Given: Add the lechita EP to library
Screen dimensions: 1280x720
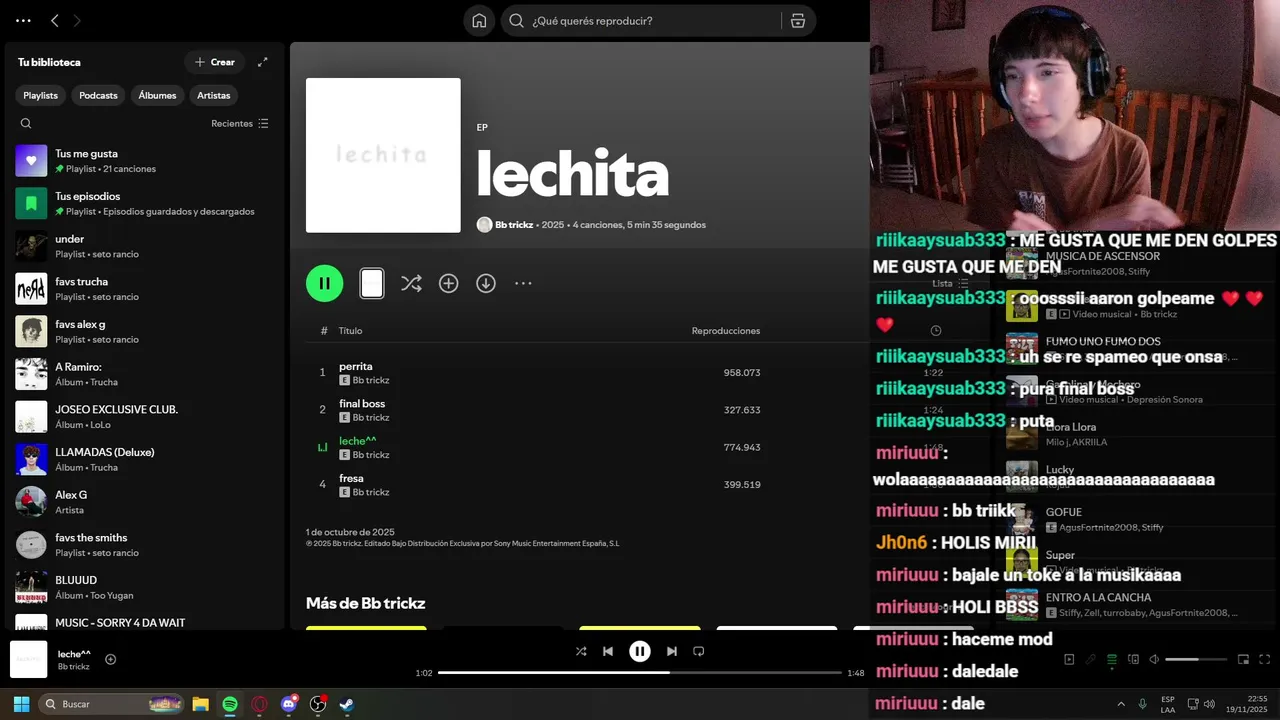Looking at the screenshot, I should click(448, 283).
